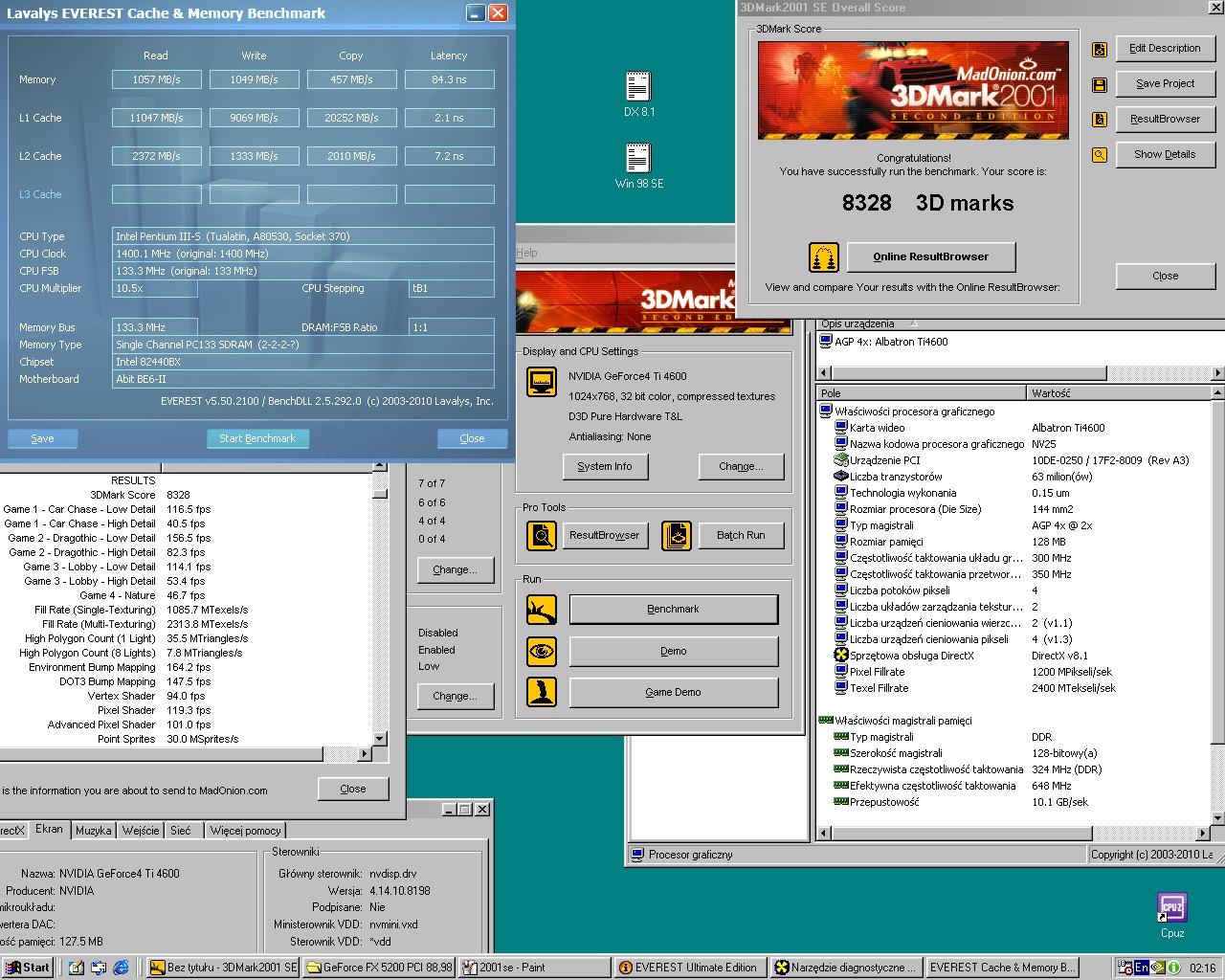1225x980 pixels.
Task: Click the Game Demo button
Action: [x=674, y=692]
